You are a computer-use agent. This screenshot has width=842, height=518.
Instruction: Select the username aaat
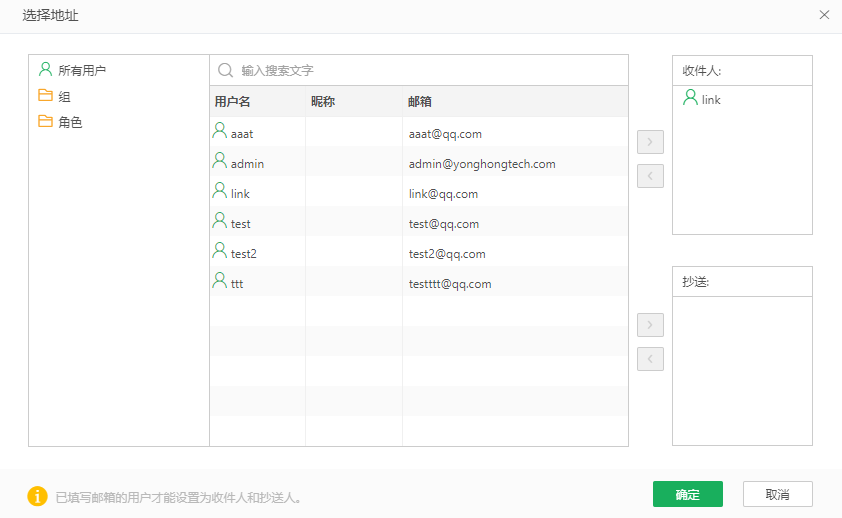(242, 134)
